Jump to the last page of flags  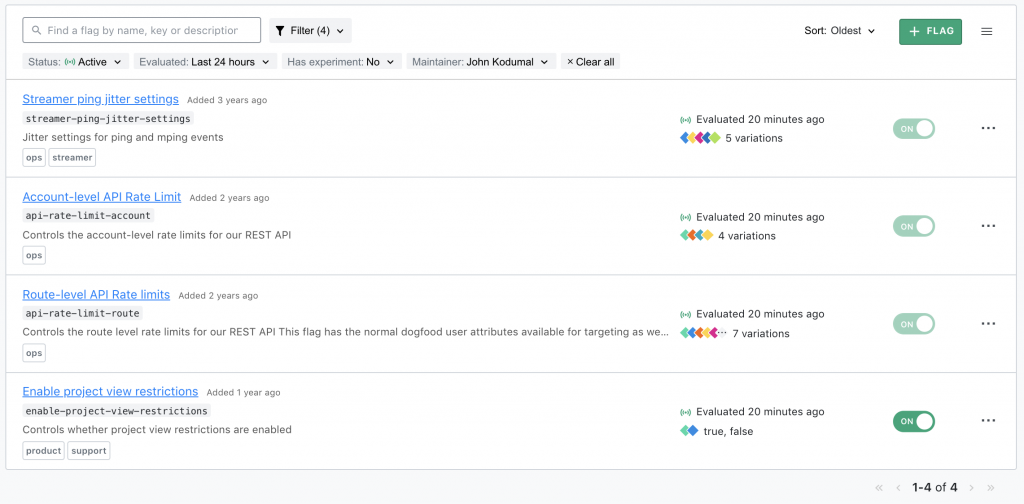pos(991,488)
